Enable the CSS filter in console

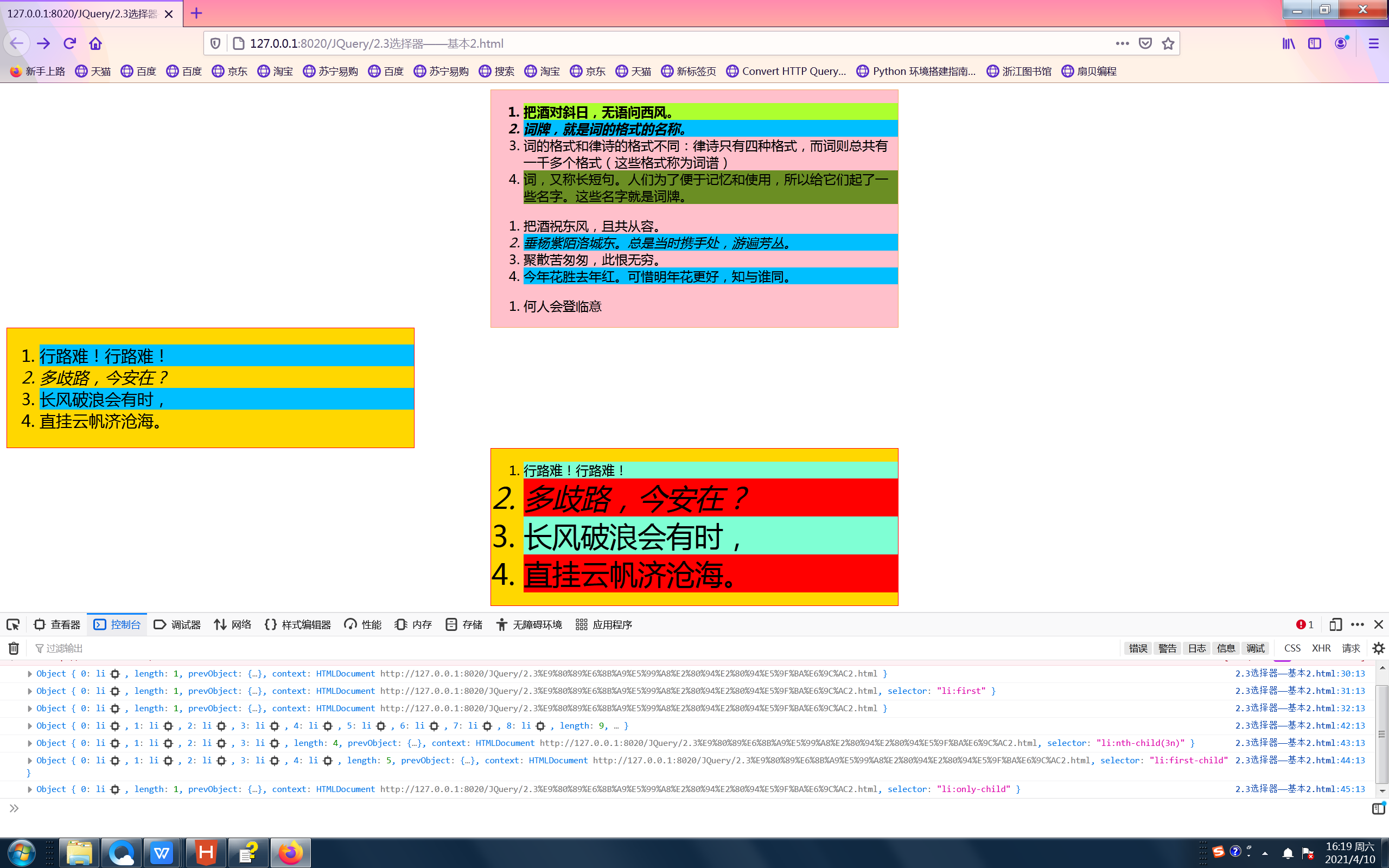[1292, 648]
